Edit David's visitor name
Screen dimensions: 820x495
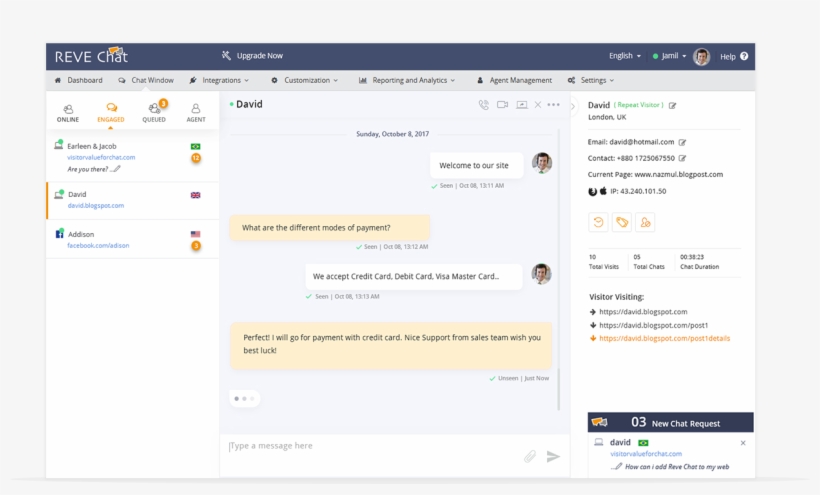[x=673, y=106]
